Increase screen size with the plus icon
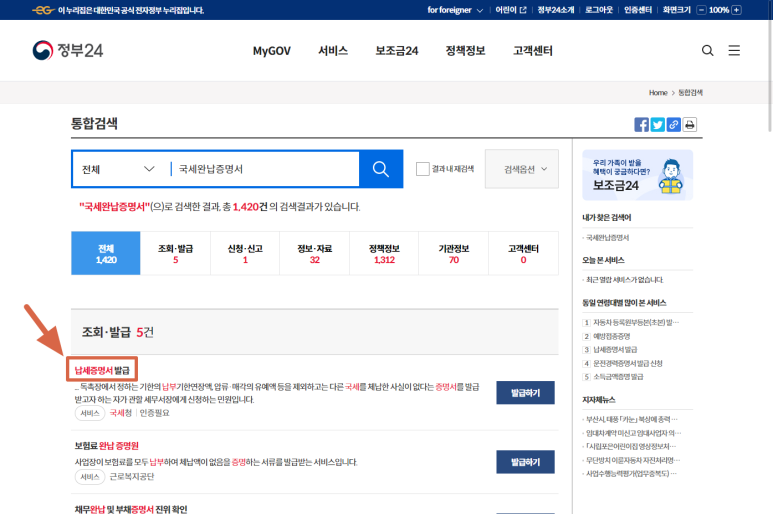Viewport: 773px width, 514px height. [737, 10]
